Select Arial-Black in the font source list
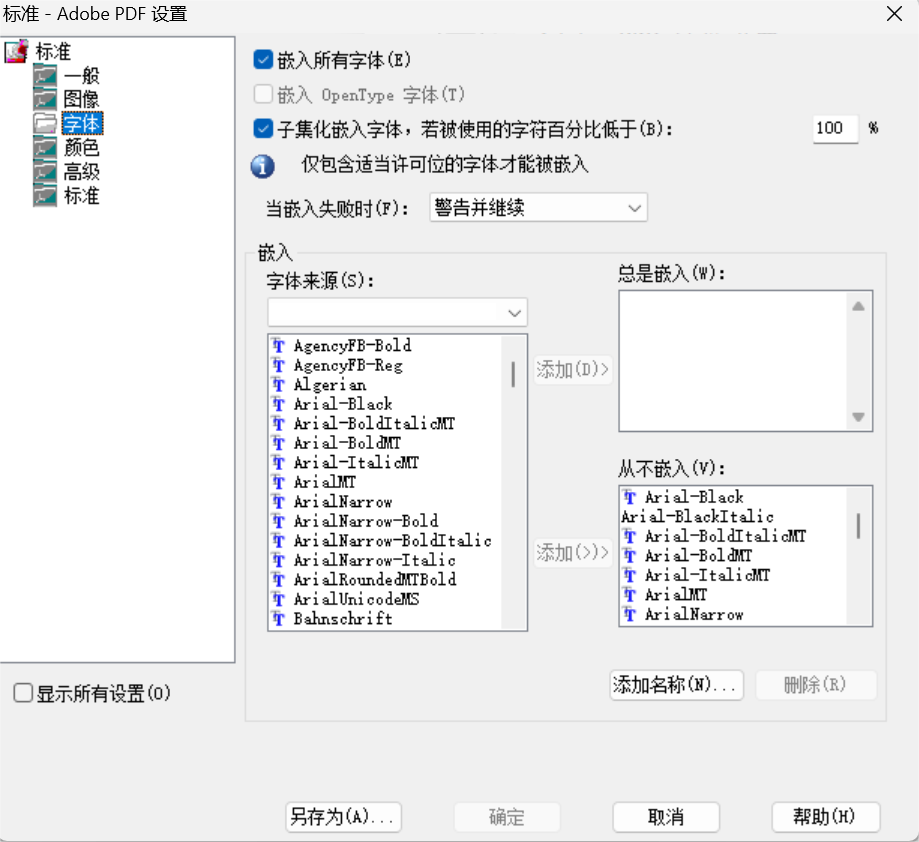This screenshot has height=842, width=919. [x=342, y=404]
